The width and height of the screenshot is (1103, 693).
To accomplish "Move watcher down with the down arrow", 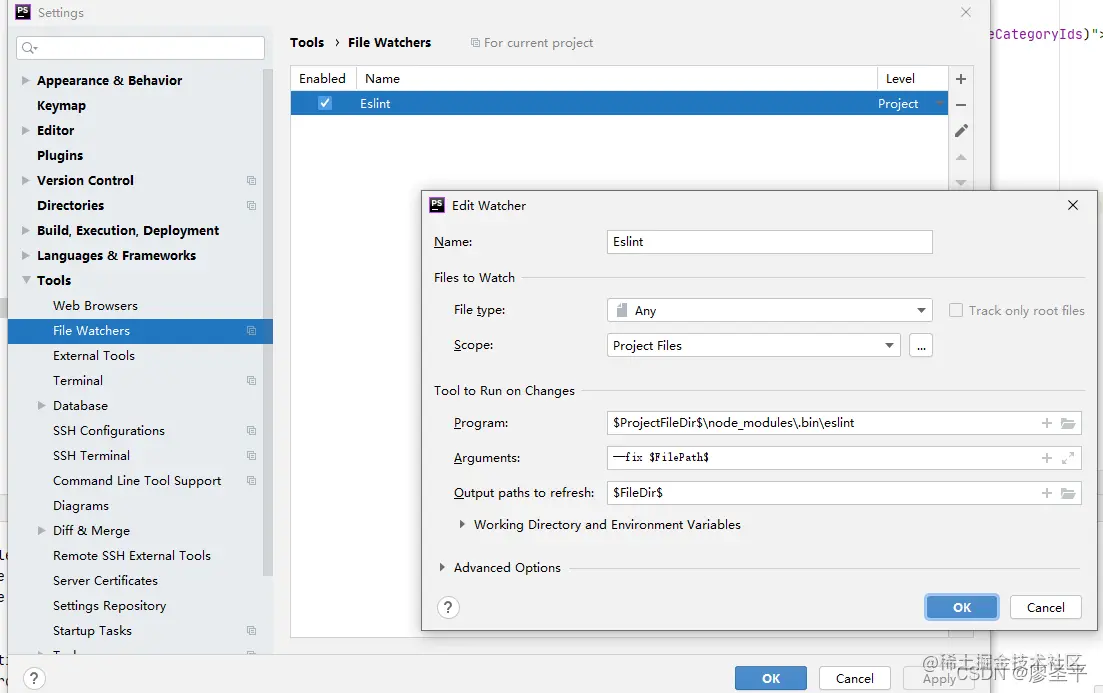I will (961, 182).
